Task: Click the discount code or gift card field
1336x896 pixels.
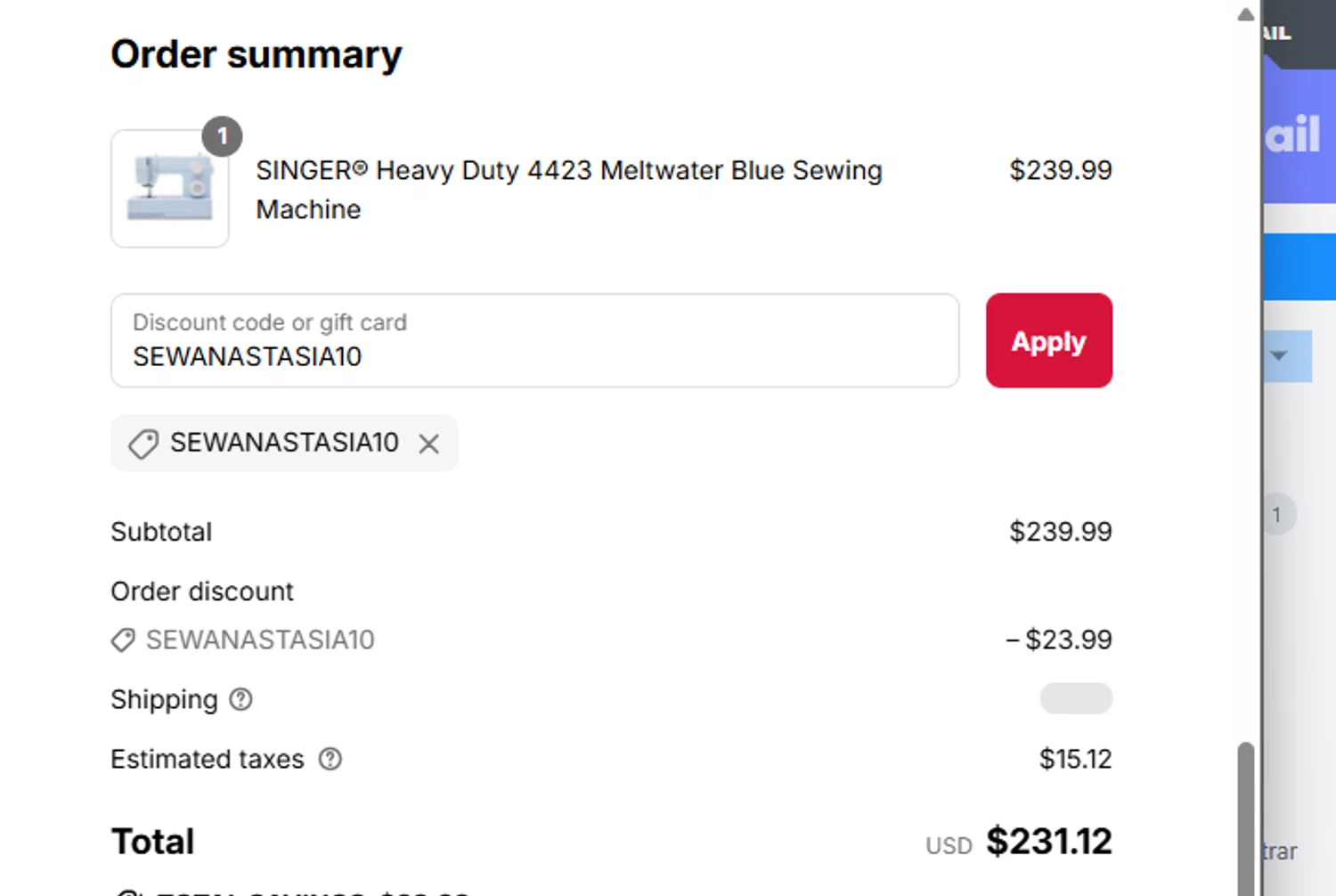Action: (x=534, y=341)
